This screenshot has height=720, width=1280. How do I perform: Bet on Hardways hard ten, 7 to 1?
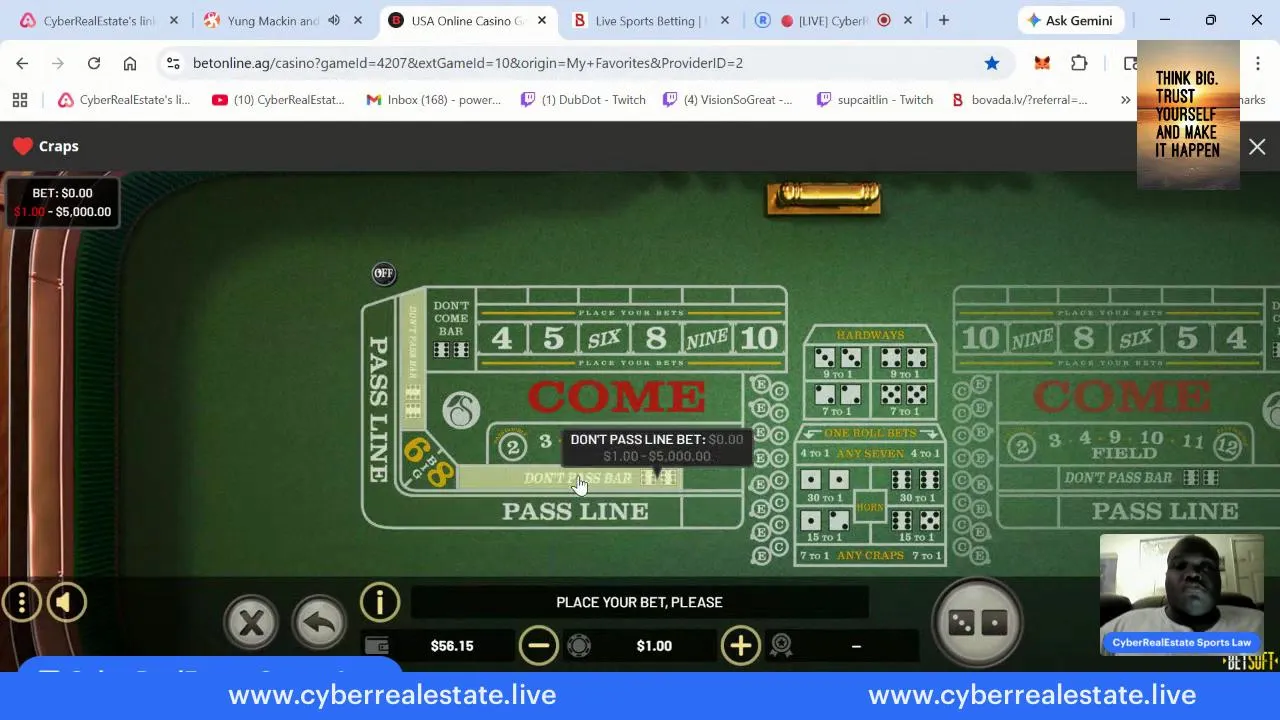902,400
